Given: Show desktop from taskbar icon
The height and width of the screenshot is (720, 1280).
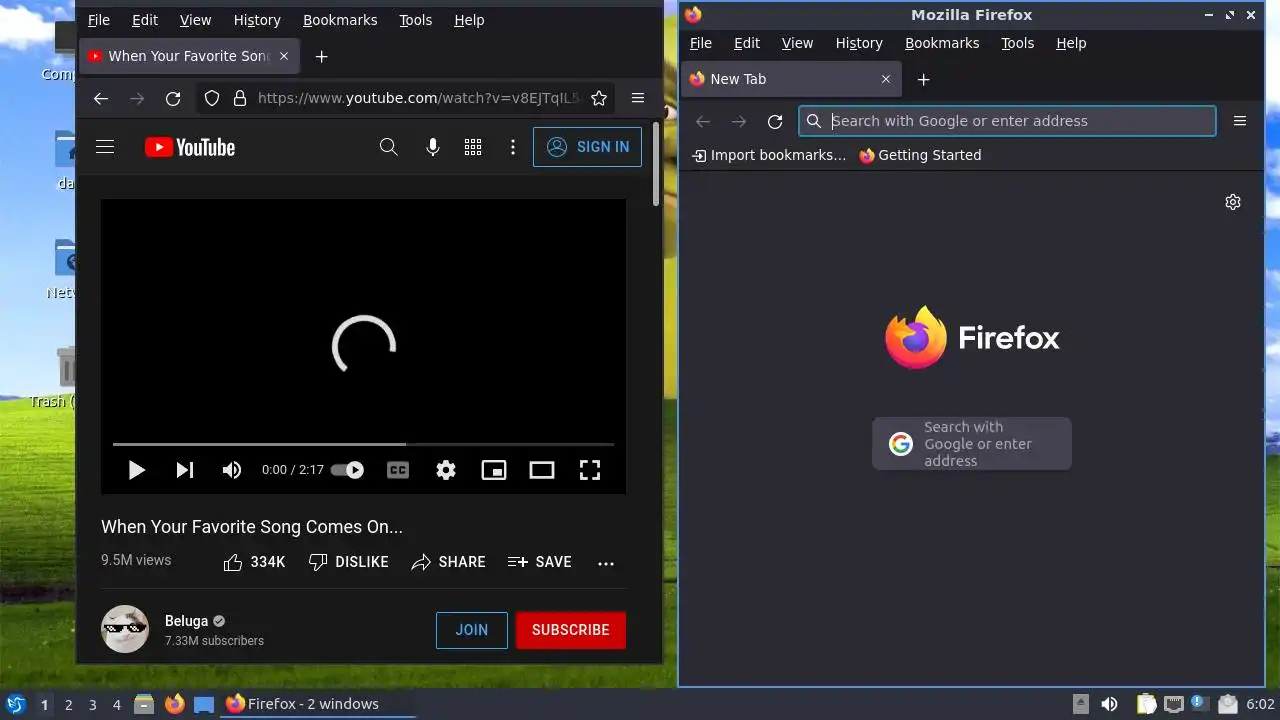Looking at the screenshot, I should click(x=204, y=704).
